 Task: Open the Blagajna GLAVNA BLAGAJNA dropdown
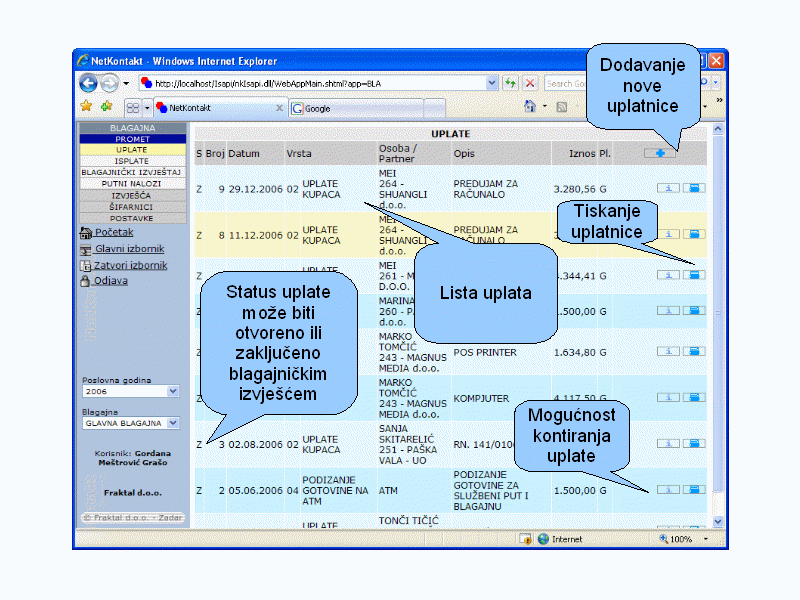coord(131,423)
